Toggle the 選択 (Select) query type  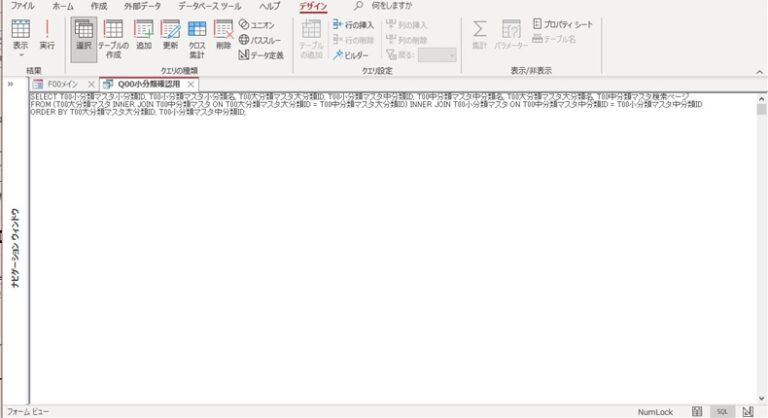point(84,36)
